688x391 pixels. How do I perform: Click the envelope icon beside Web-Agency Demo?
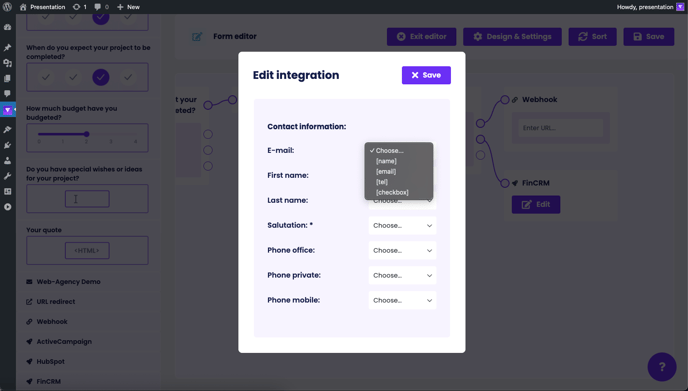pyautogui.click(x=29, y=282)
